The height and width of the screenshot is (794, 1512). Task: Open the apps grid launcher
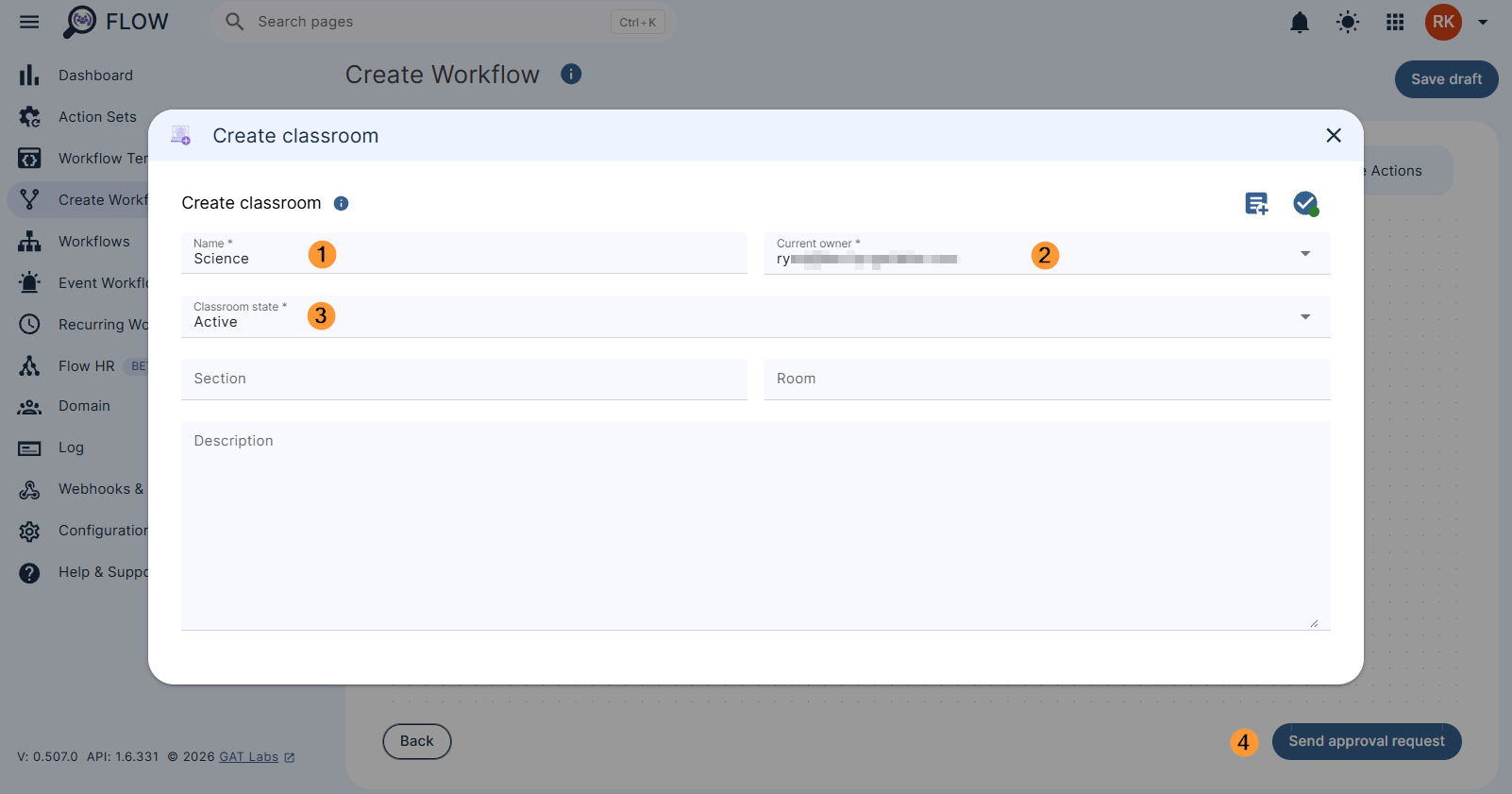(x=1395, y=22)
